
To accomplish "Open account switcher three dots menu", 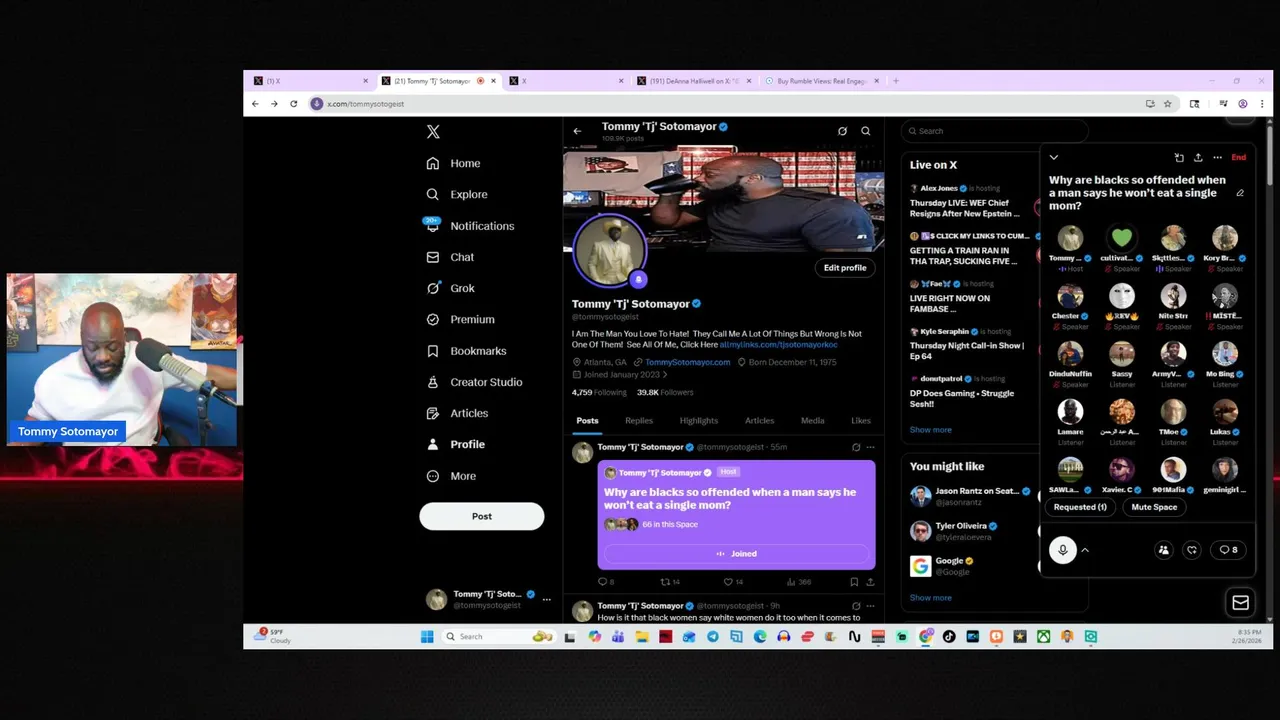I will click(546, 599).
